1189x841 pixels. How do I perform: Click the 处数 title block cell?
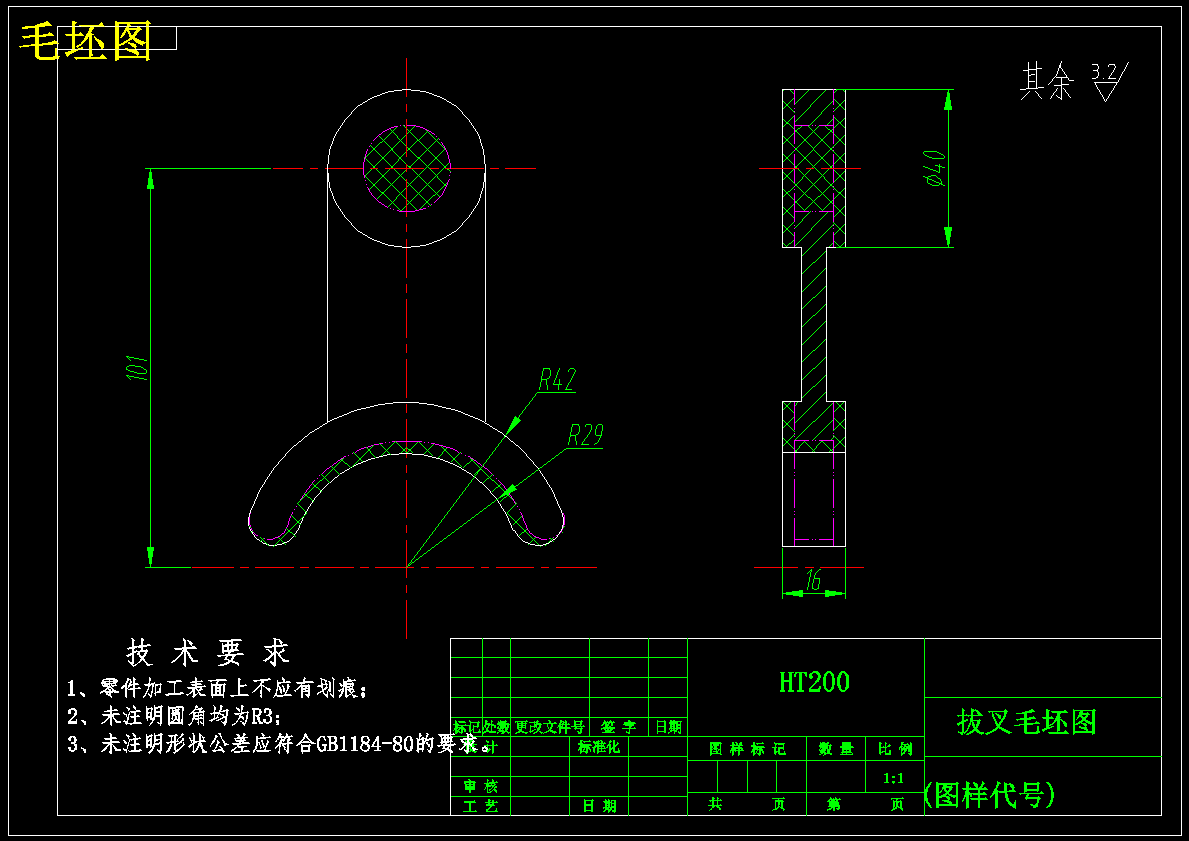[497, 727]
